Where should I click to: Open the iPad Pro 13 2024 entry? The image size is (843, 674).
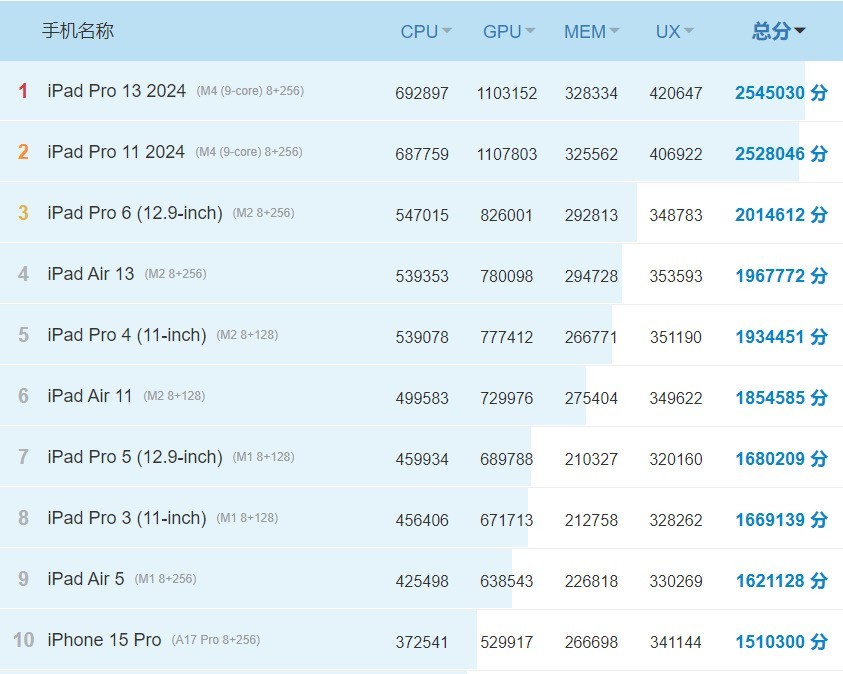coord(116,91)
